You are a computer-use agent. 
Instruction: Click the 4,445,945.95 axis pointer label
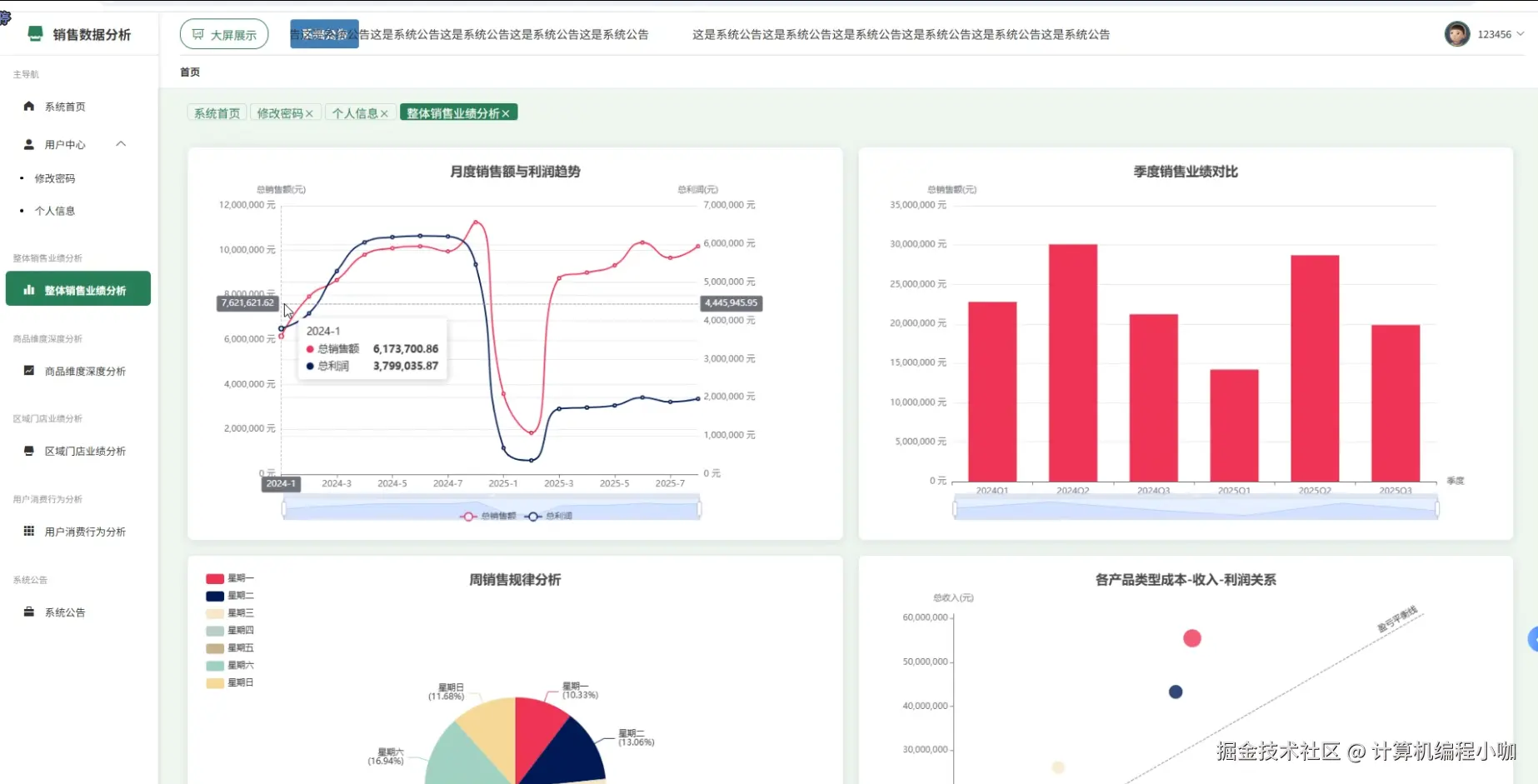[x=732, y=303]
